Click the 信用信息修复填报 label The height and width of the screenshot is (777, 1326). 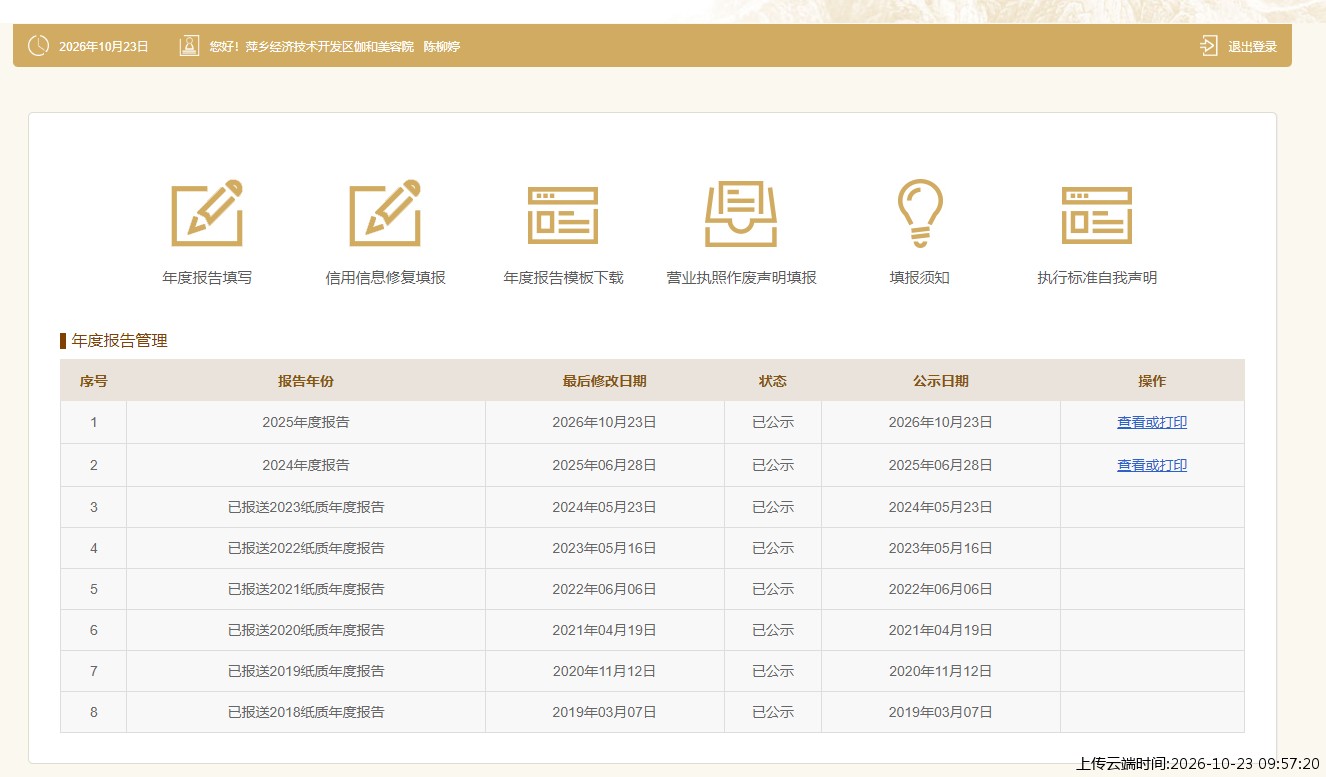coord(385,278)
